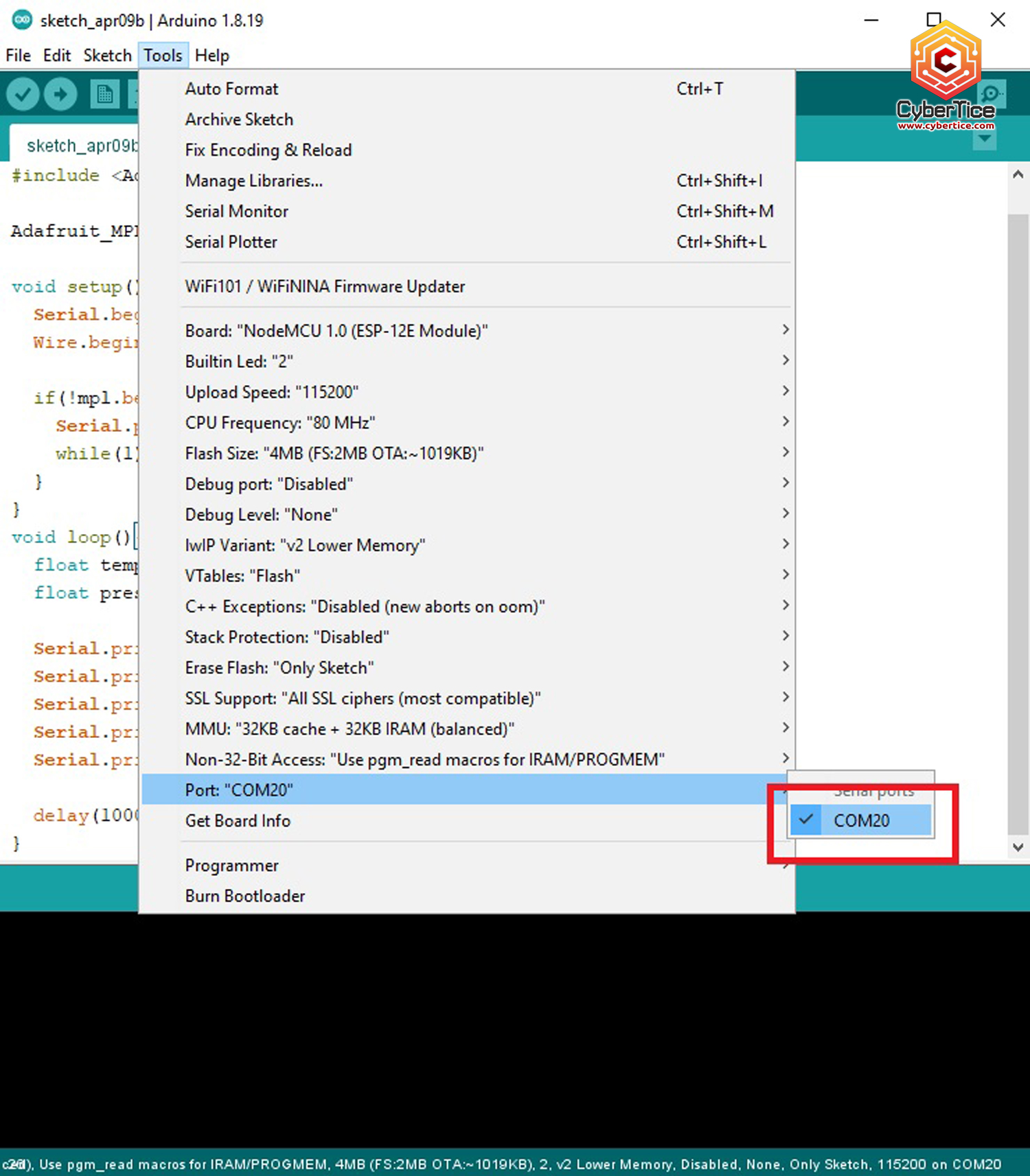Screen dimensions: 1030x1176
Task: Click the Upload arrow toolbar icon
Action: coord(60,94)
